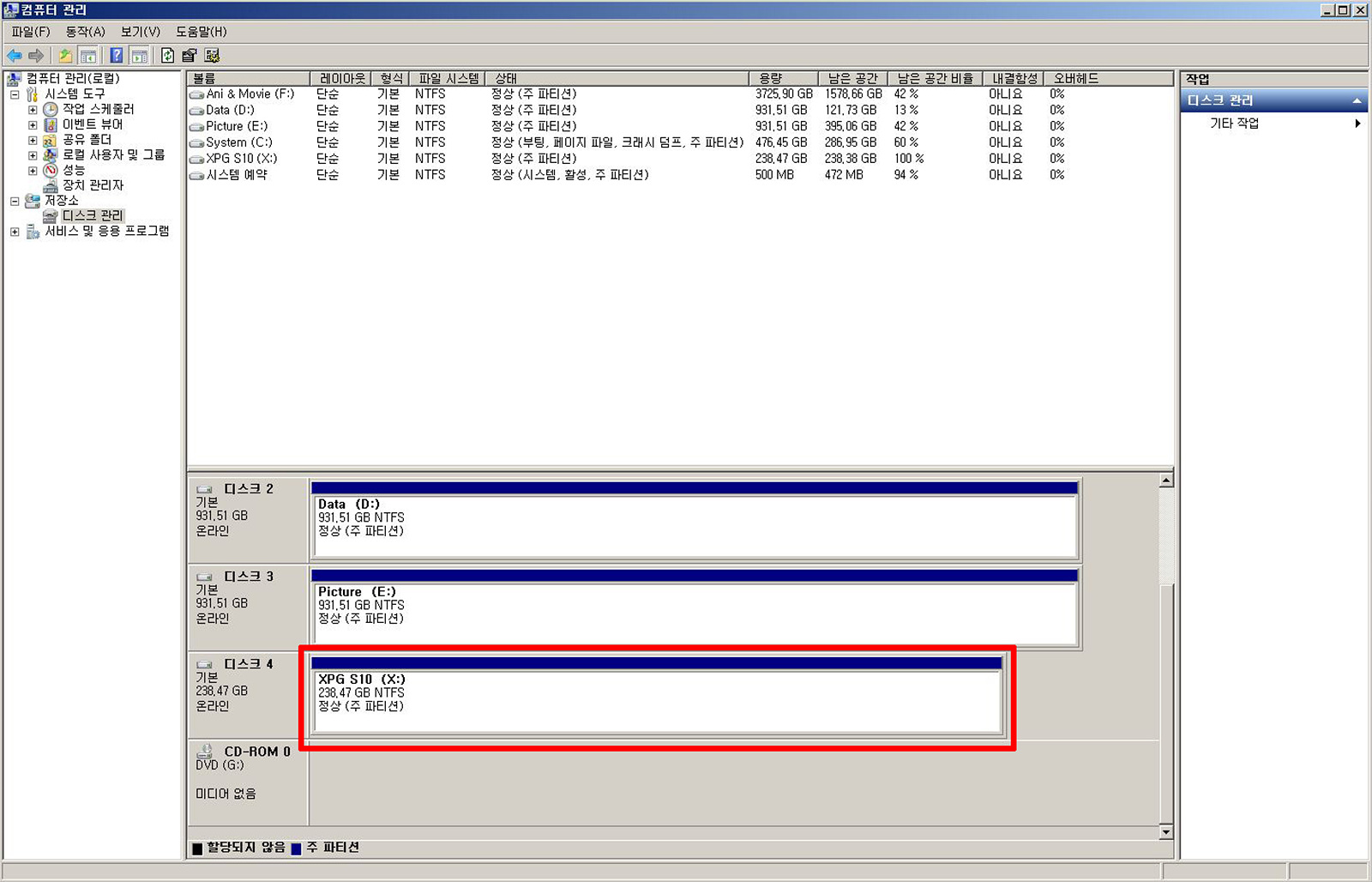
Task: Toggle the action pane toolbar icon
Action: (x=138, y=55)
